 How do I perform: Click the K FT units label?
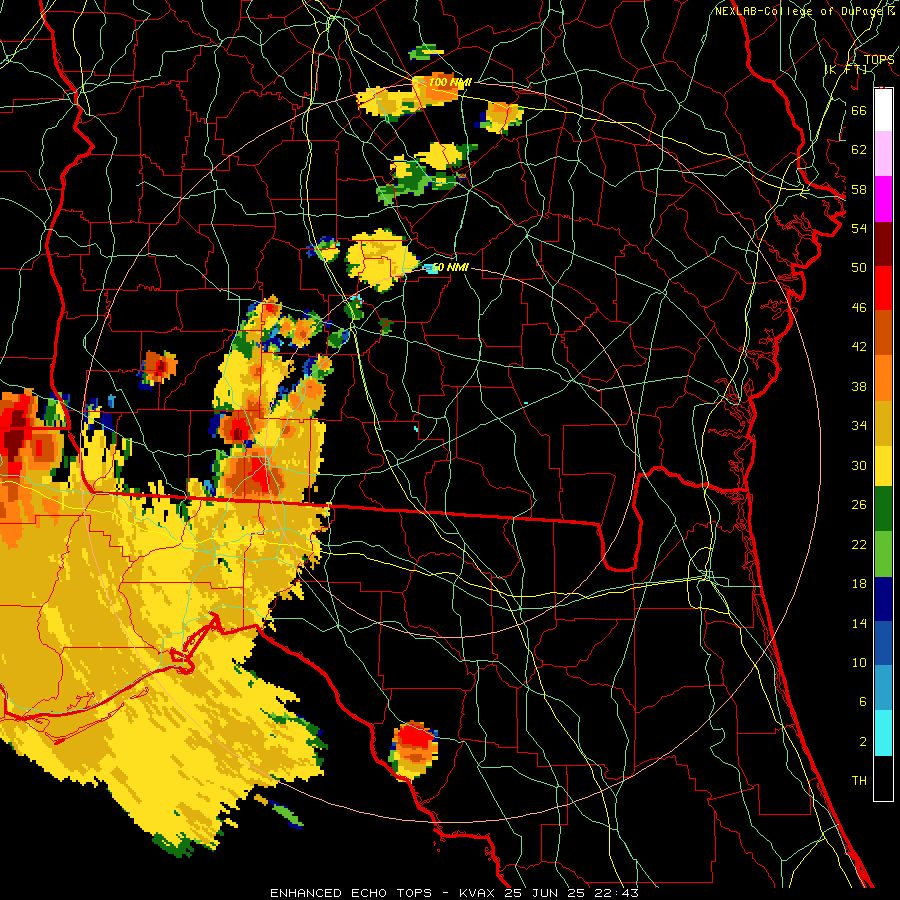(846, 70)
